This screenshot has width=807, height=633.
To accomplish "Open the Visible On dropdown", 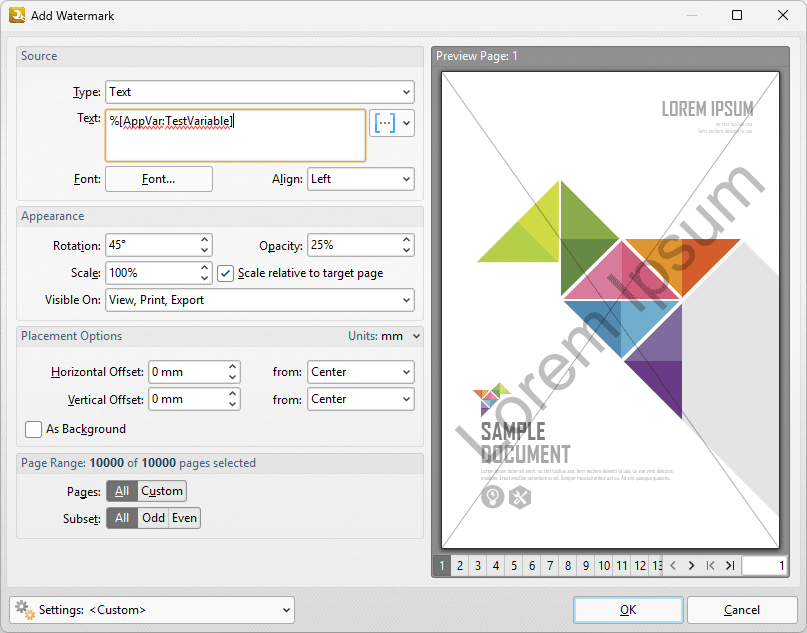I will [260, 300].
